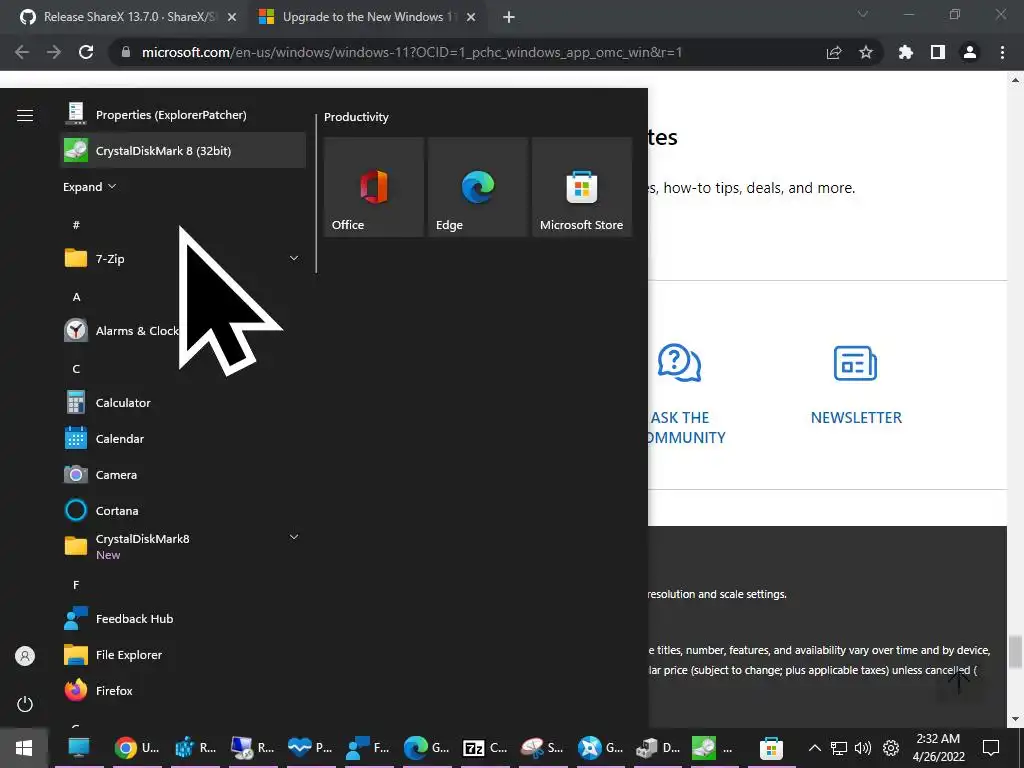Image resolution: width=1024 pixels, height=768 pixels.
Task: Open a new Chrome tab
Action: point(509,17)
